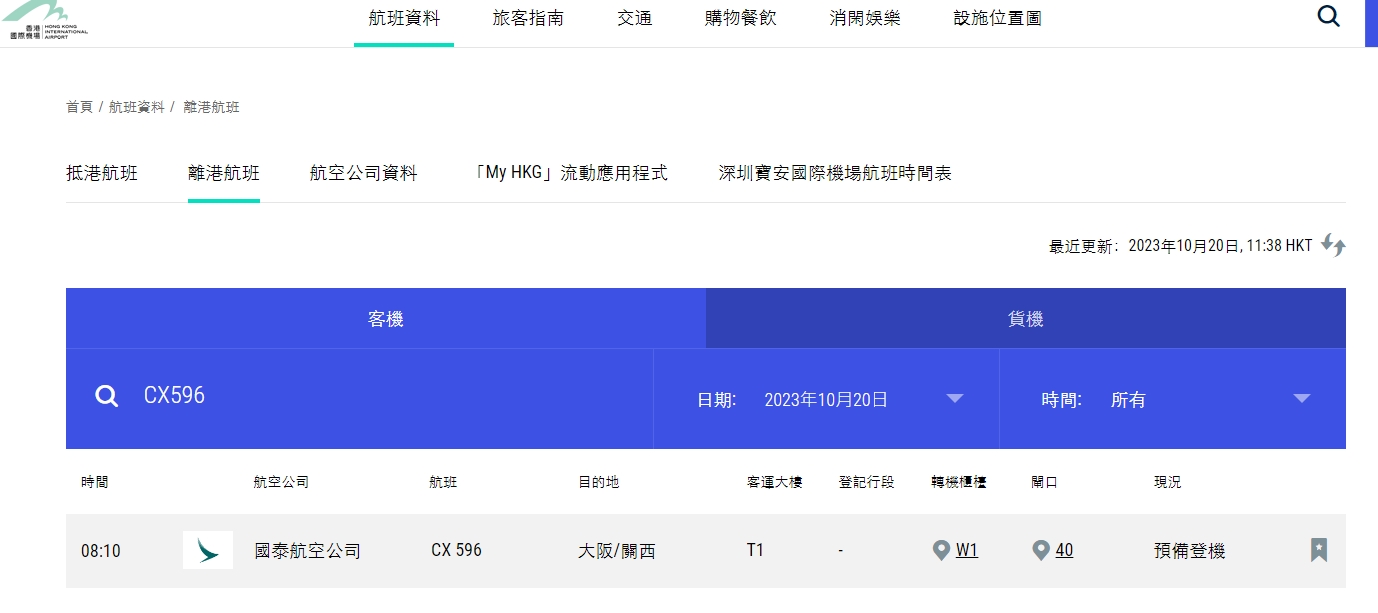Click the W1 transfer desk link
This screenshot has height=613, width=1378.
point(967,550)
